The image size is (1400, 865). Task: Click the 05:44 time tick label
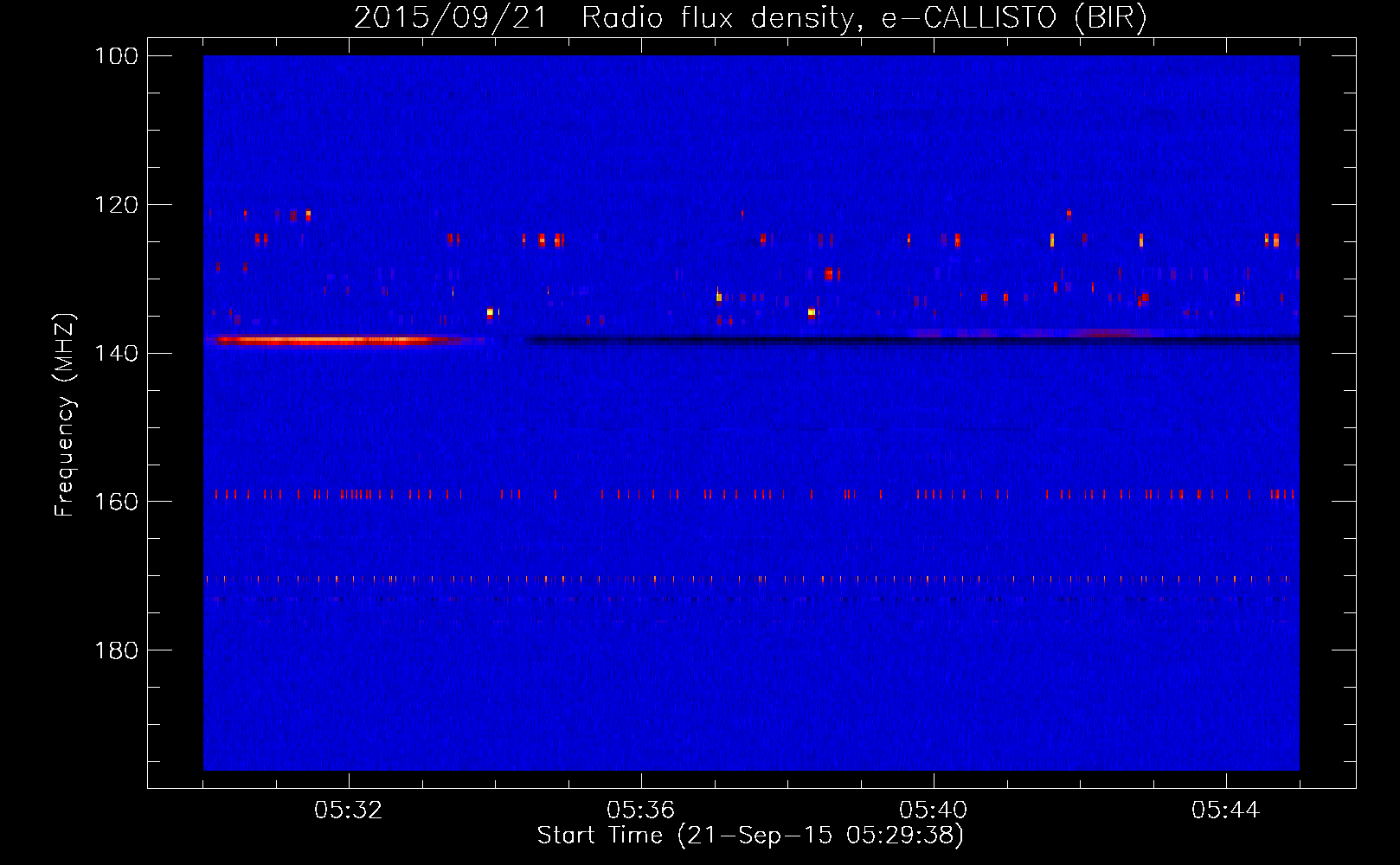1226,811
